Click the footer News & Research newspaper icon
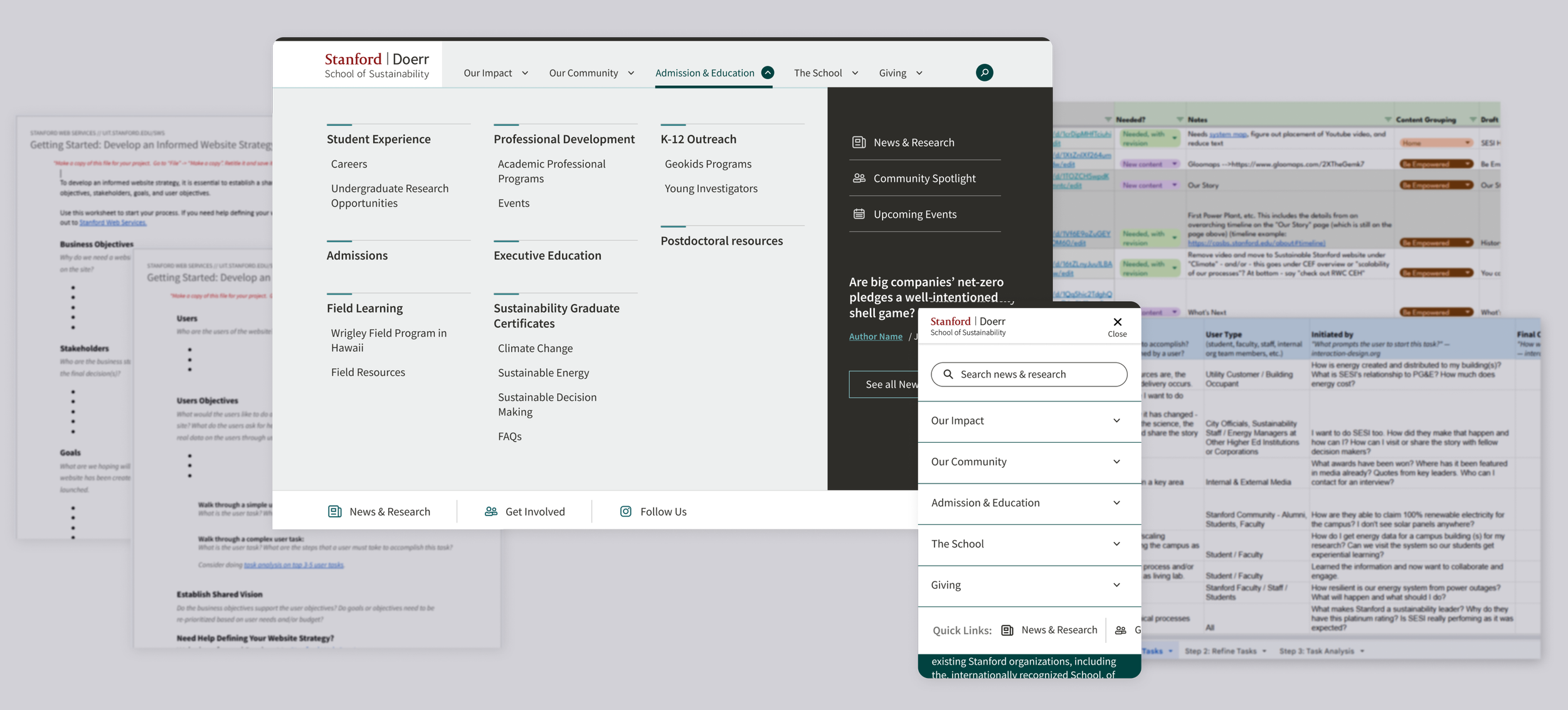 pyautogui.click(x=335, y=511)
